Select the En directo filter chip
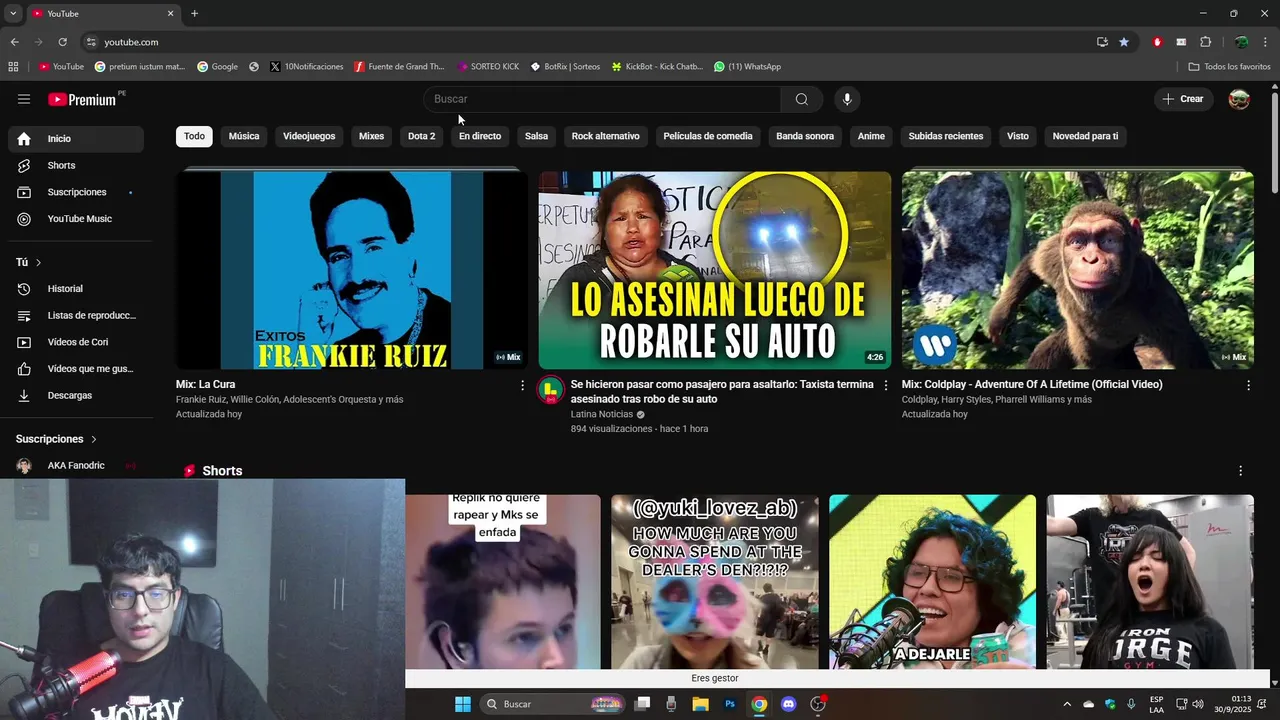1280x720 pixels. point(480,136)
